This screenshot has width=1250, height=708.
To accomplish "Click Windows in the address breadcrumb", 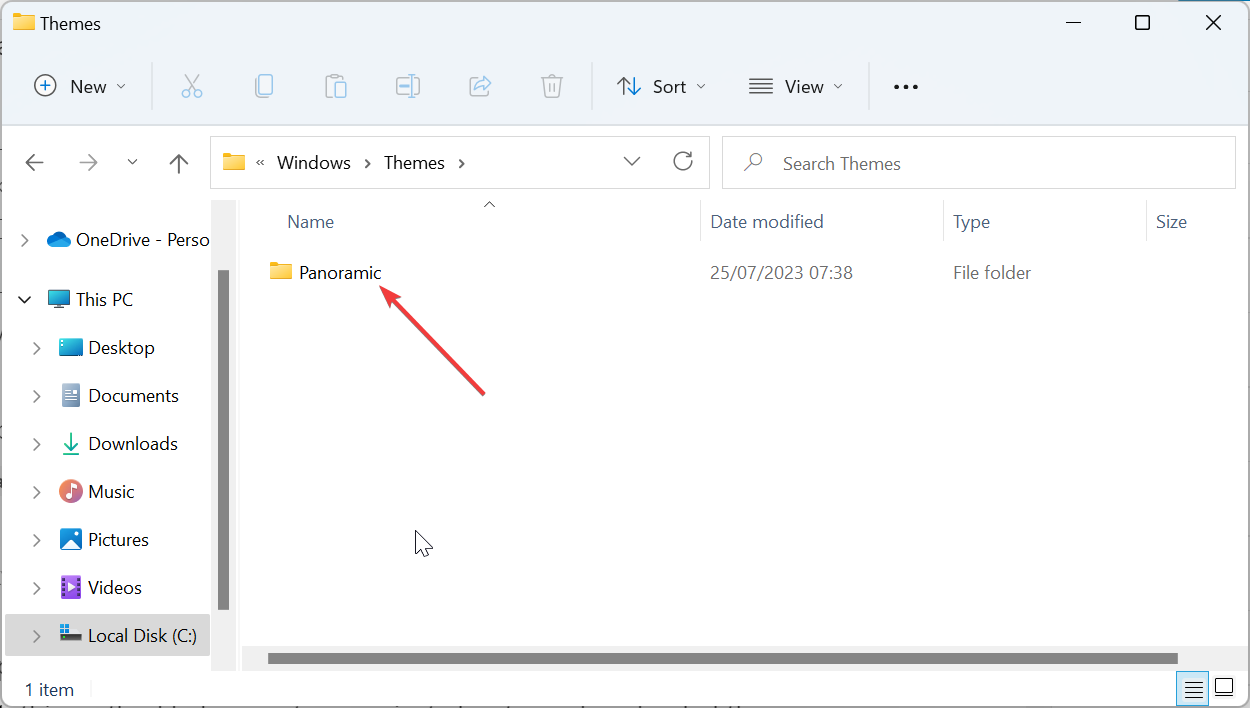I will (x=313, y=162).
